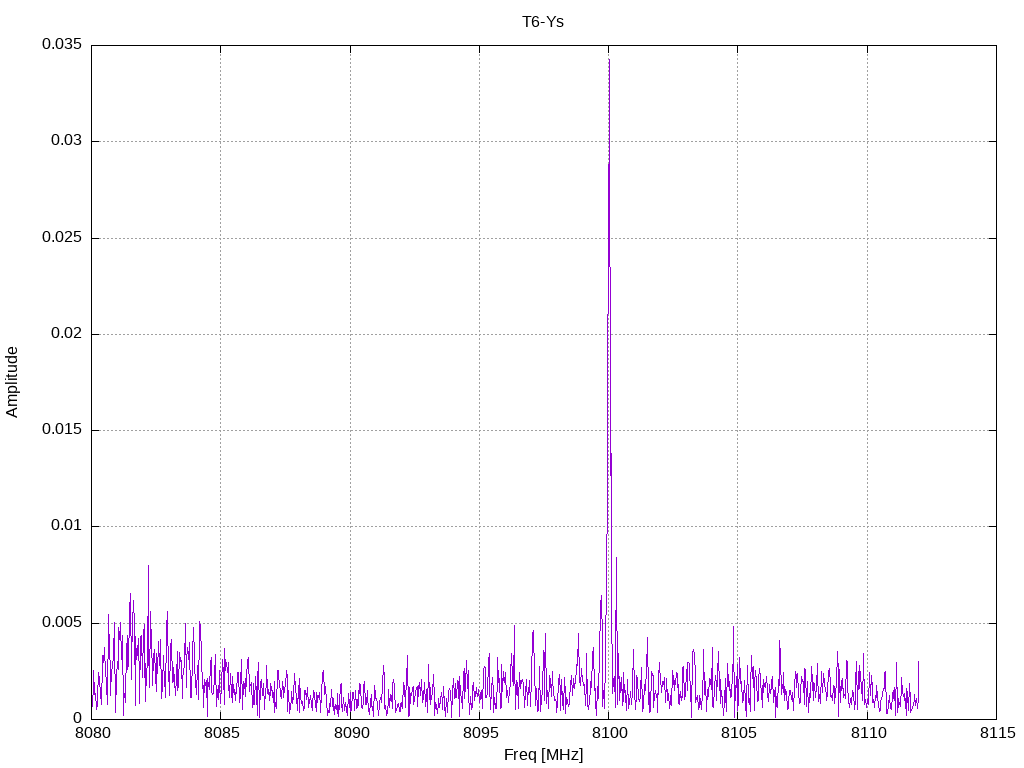Click the 8095 x-axis tick label
The height and width of the screenshot is (768, 1024).
click(480, 733)
